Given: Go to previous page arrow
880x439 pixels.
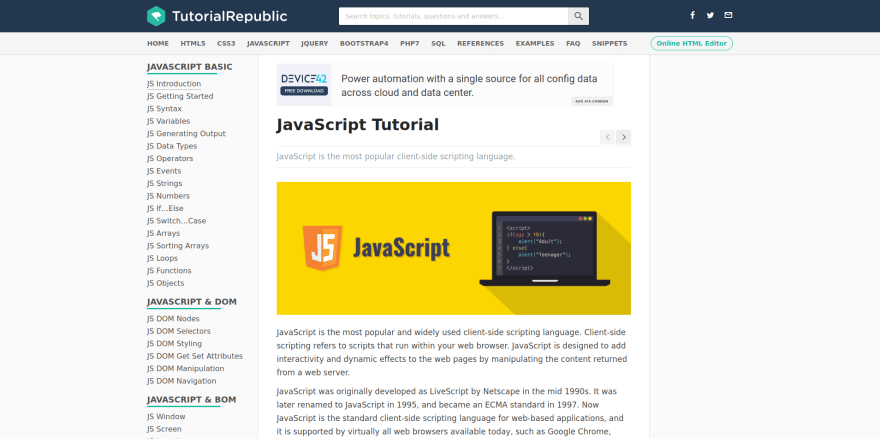Looking at the screenshot, I should pos(607,137).
